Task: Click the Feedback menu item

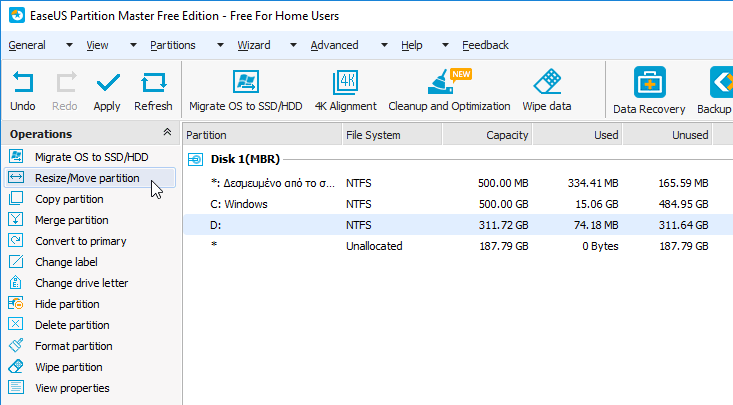Action: pyautogui.click(x=485, y=45)
